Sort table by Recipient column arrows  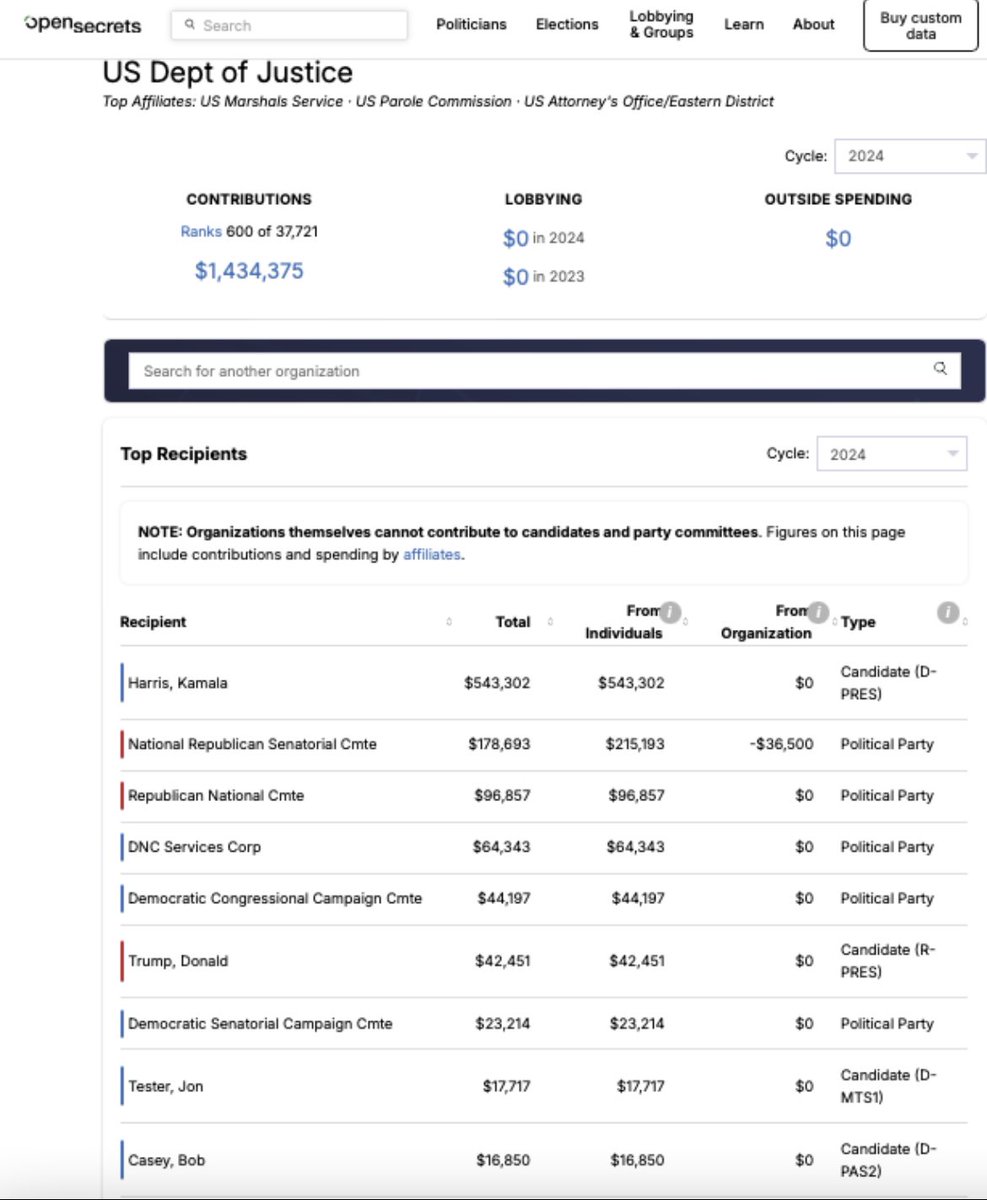[448, 622]
